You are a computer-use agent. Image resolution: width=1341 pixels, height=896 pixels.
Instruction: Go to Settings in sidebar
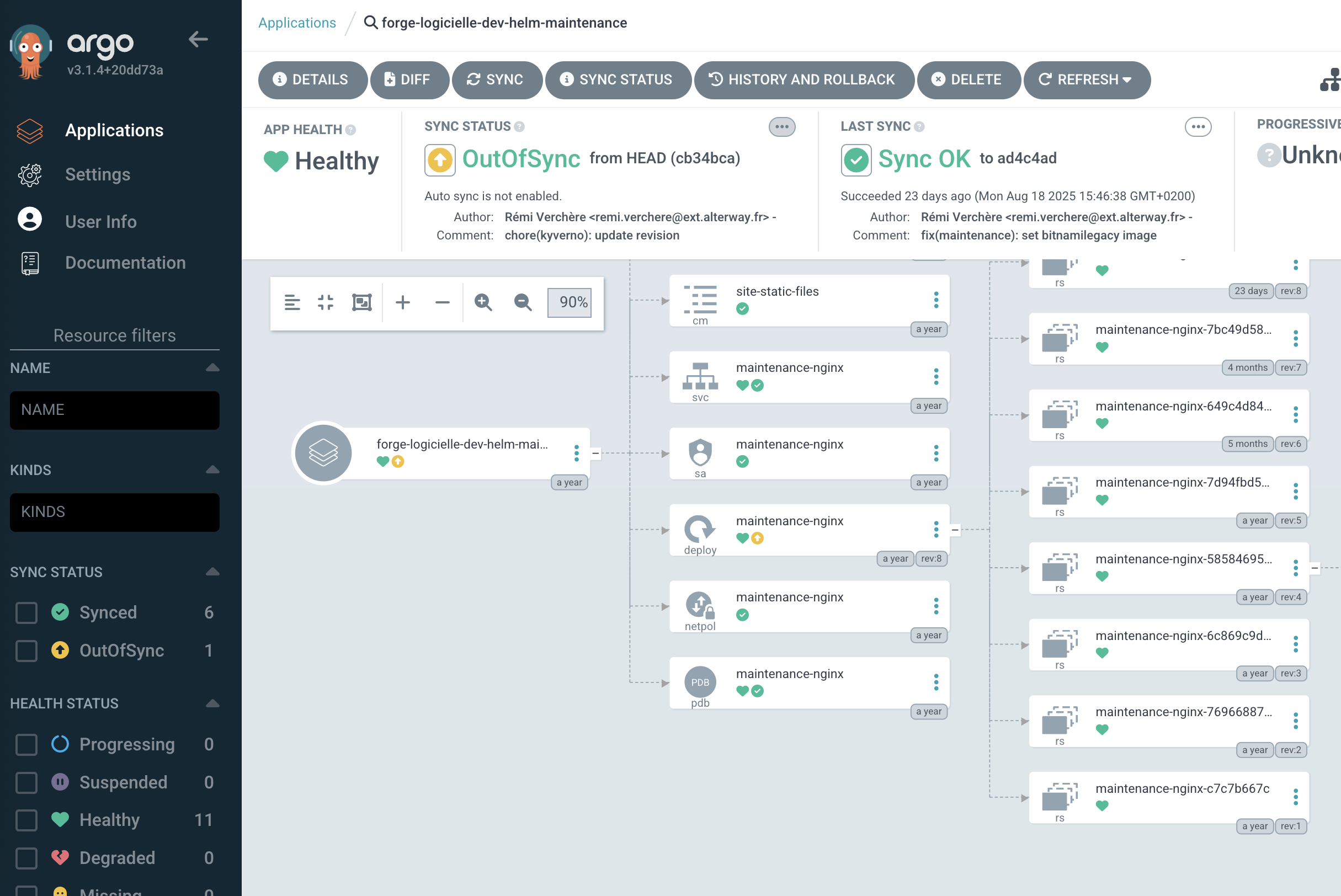click(x=98, y=174)
